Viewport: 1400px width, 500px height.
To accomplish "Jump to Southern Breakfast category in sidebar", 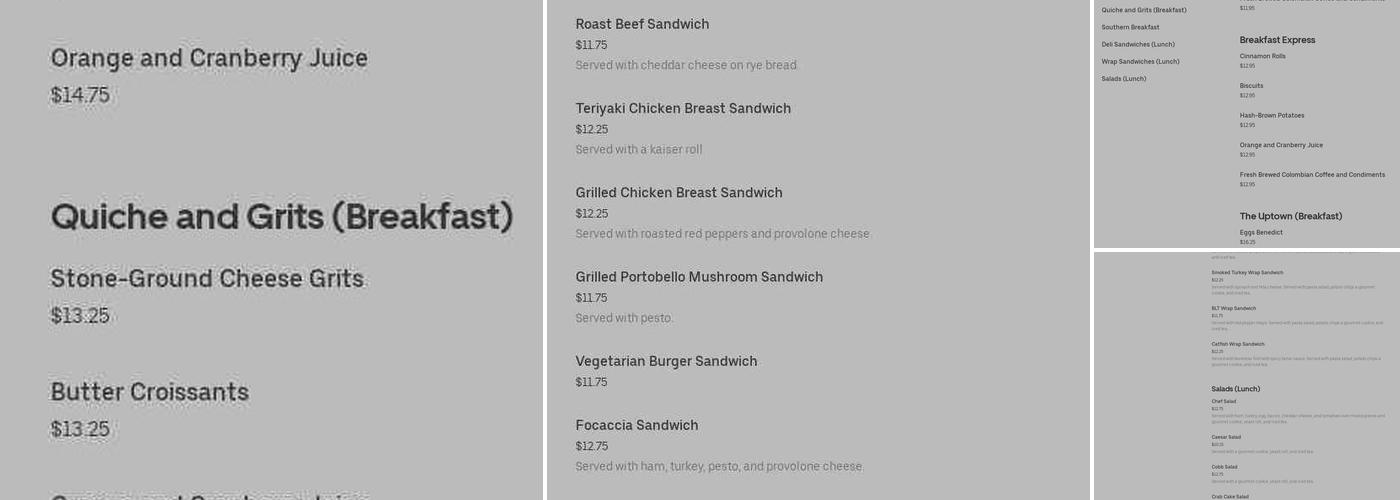I will tap(1130, 27).
